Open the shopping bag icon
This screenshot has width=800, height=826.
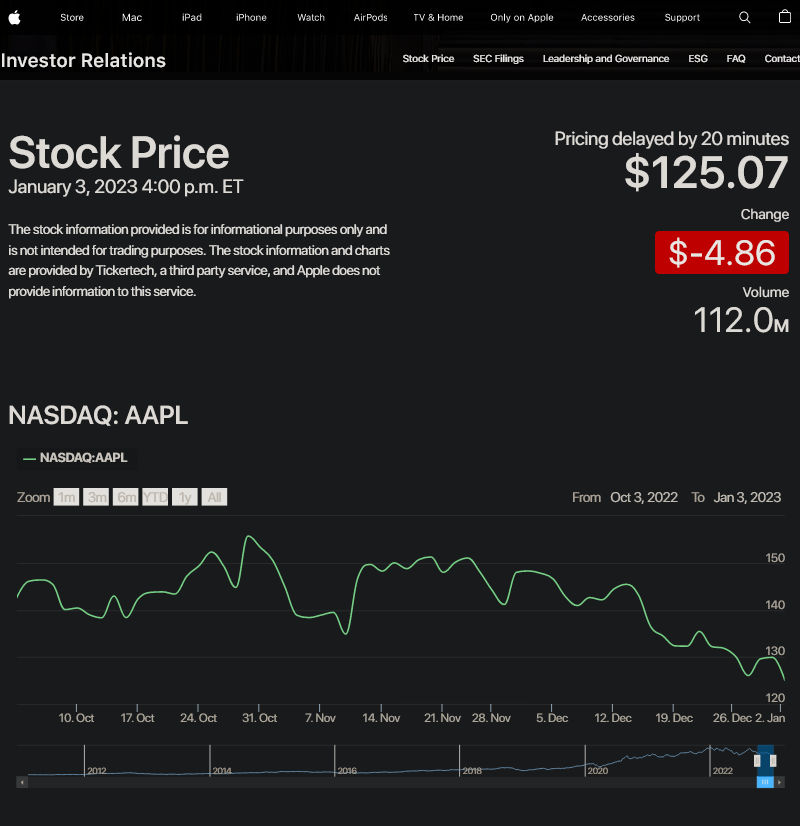(x=785, y=17)
